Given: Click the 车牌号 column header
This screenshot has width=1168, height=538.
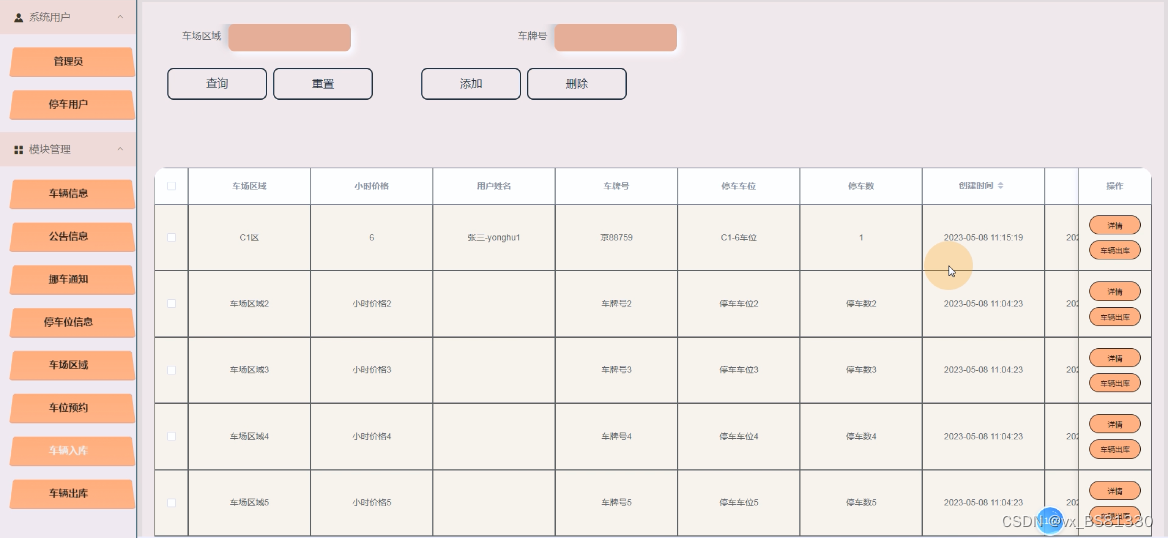Looking at the screenshot, I should pyautogui.click(x=616, y=186).
